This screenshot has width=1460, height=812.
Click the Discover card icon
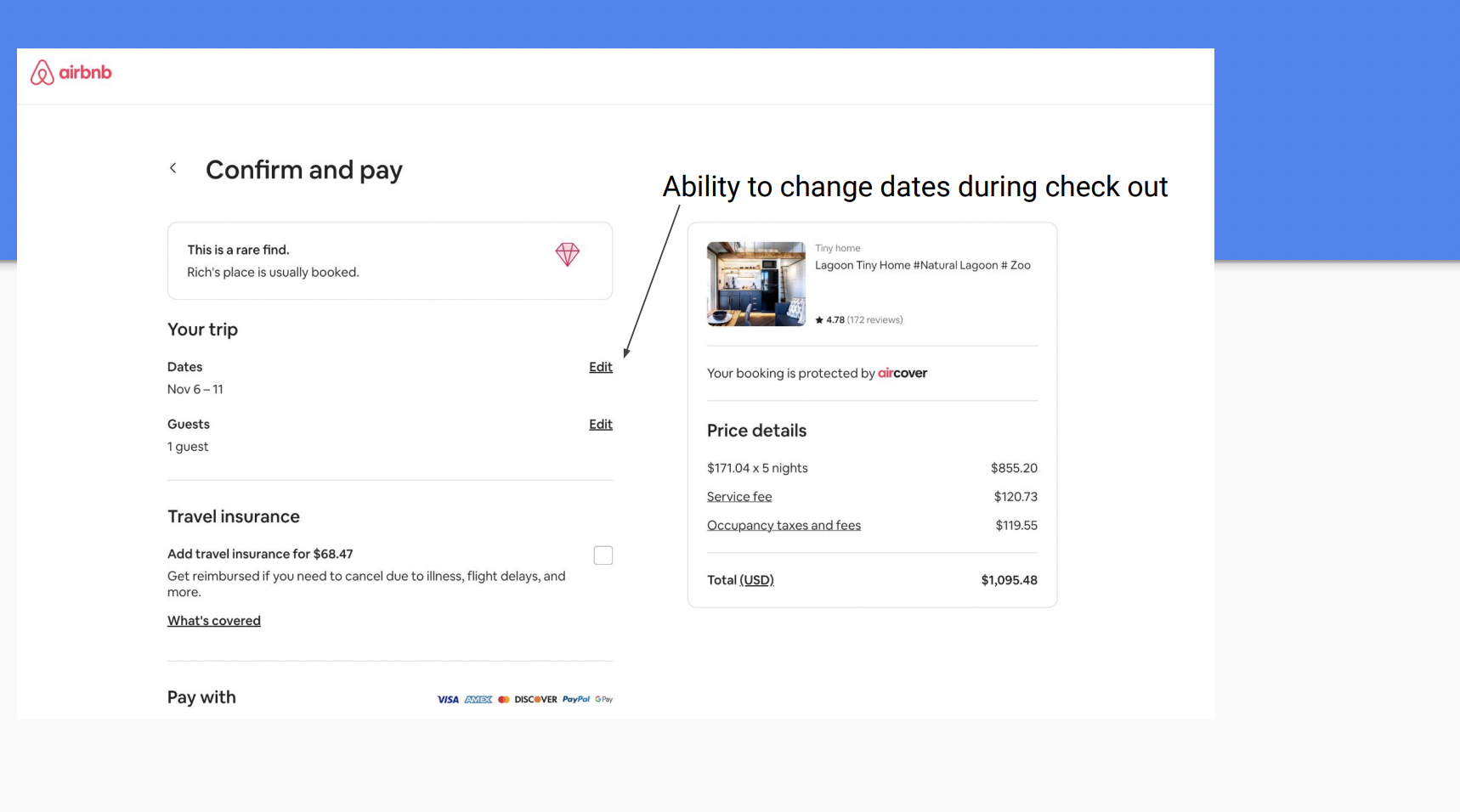535,700
